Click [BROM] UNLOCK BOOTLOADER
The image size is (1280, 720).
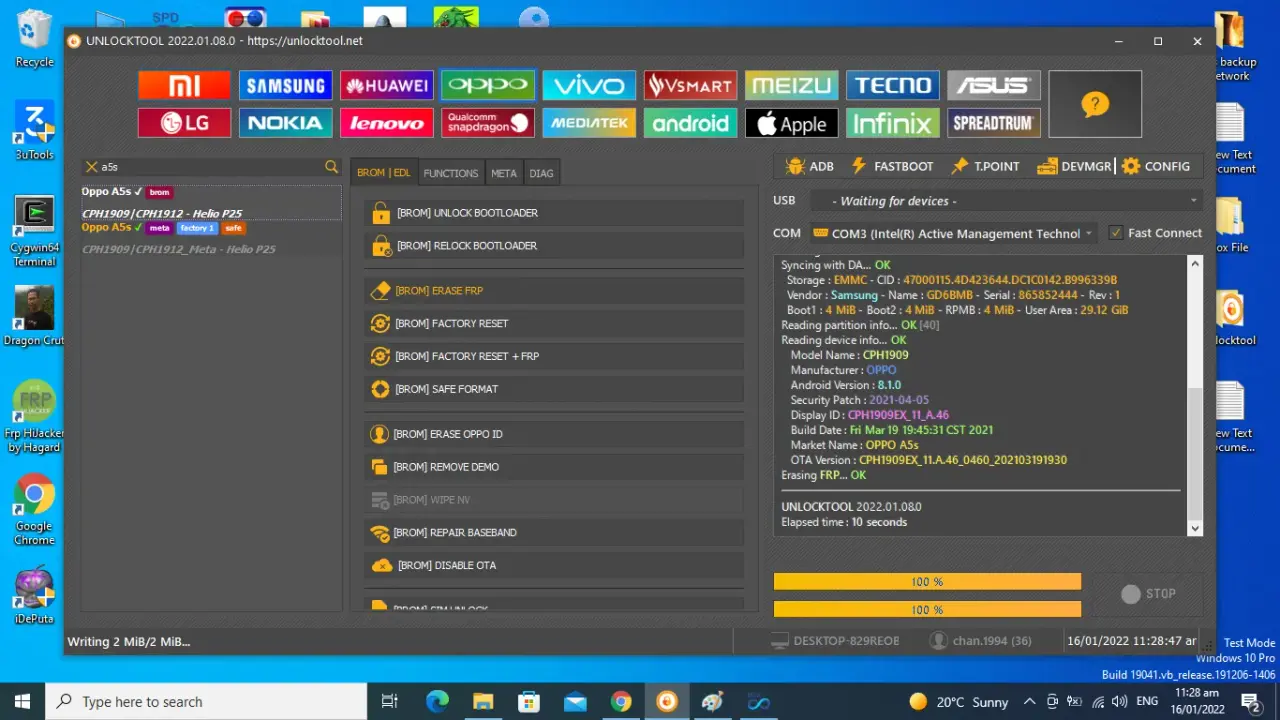tap(554, 213)
